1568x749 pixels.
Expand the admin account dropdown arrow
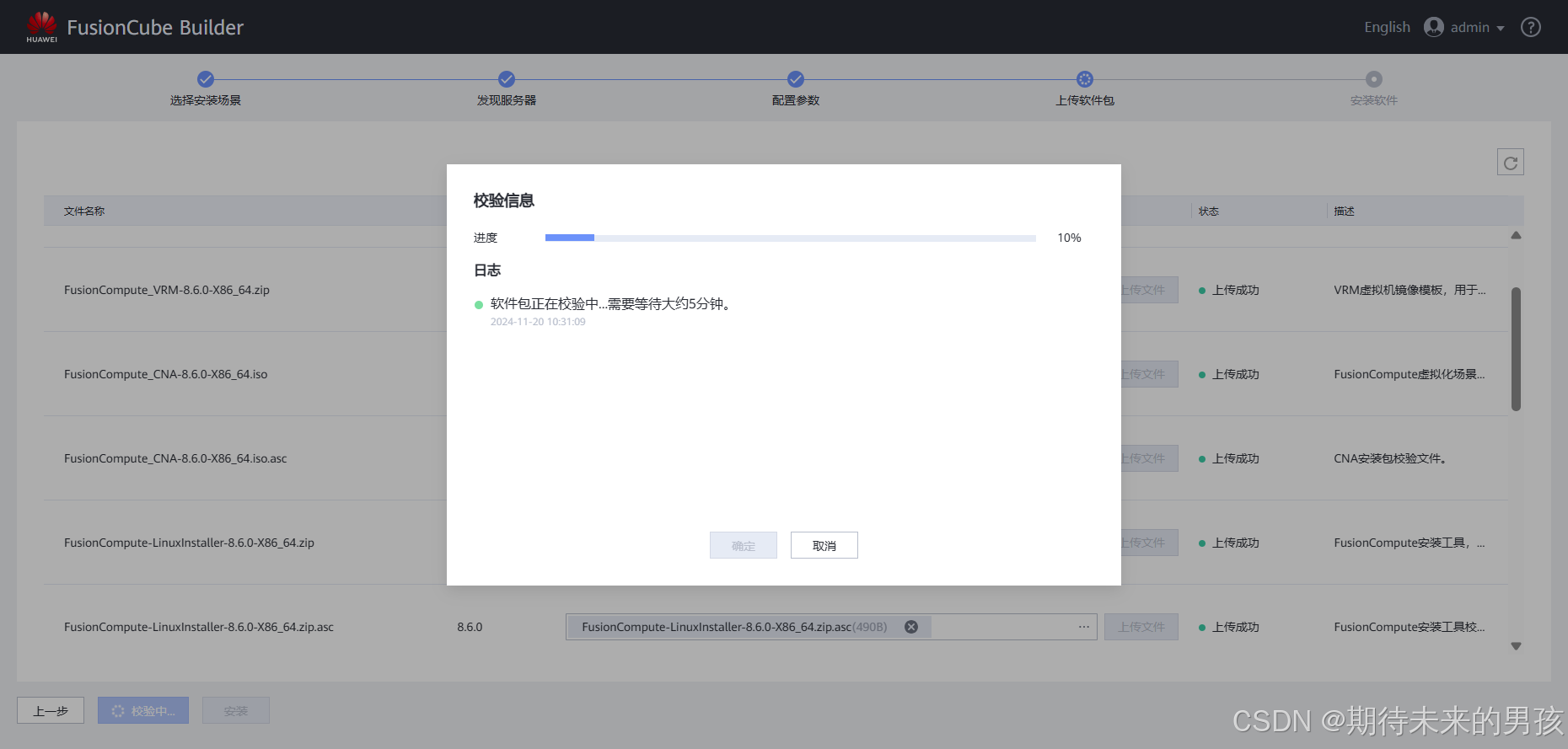[x=1501, y=29]
